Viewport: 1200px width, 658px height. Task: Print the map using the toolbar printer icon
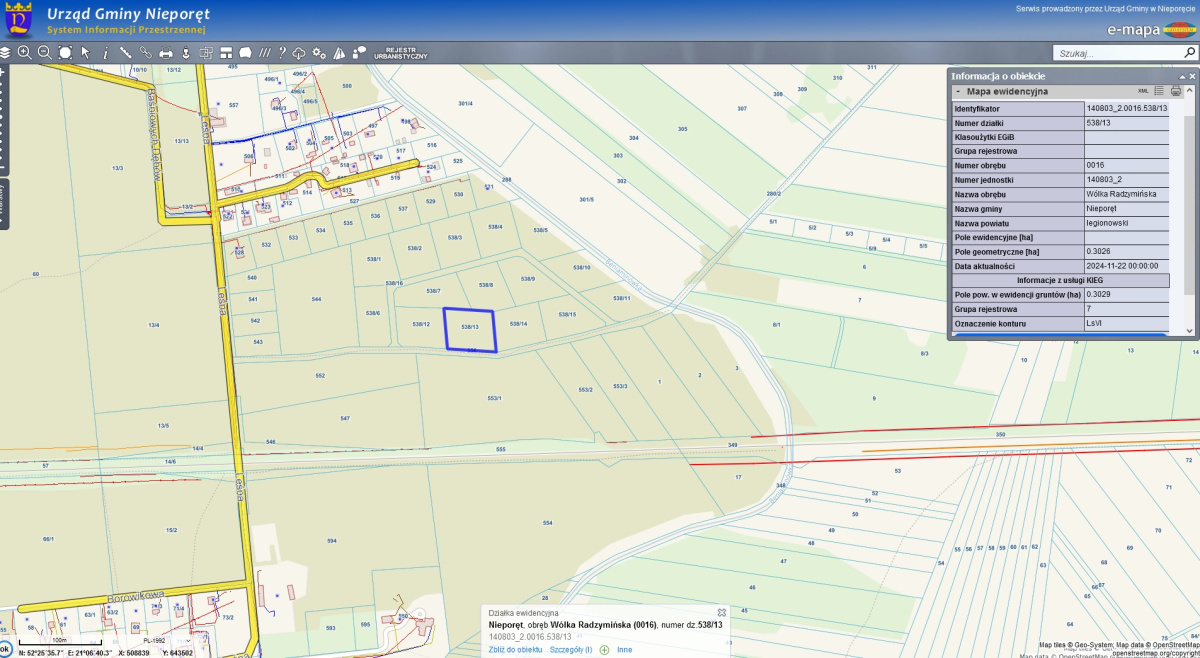[166, 52]
